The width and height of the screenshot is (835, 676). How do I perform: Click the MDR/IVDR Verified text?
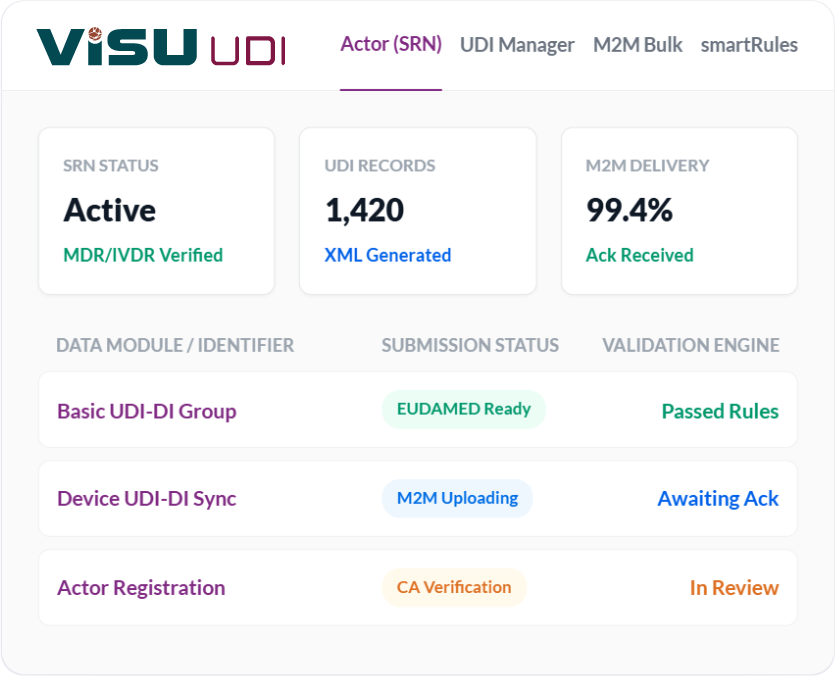[x=143, y=255]
